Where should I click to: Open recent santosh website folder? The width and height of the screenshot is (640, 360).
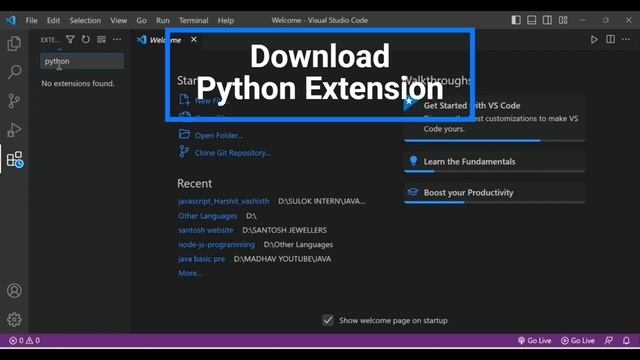click(x=206, y=230)
